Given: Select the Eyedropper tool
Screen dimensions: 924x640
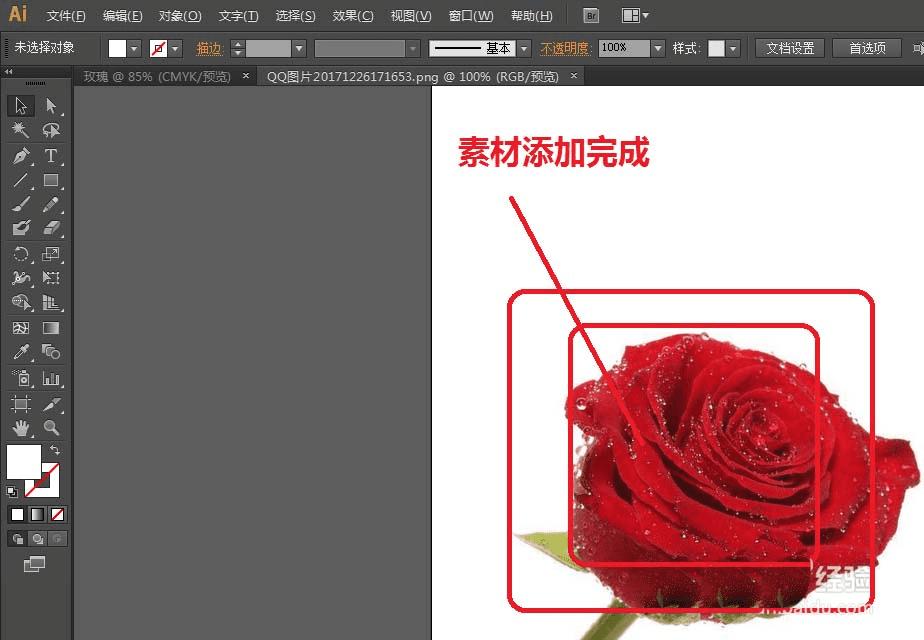Looking at the screenshot, I should [21, 352].
